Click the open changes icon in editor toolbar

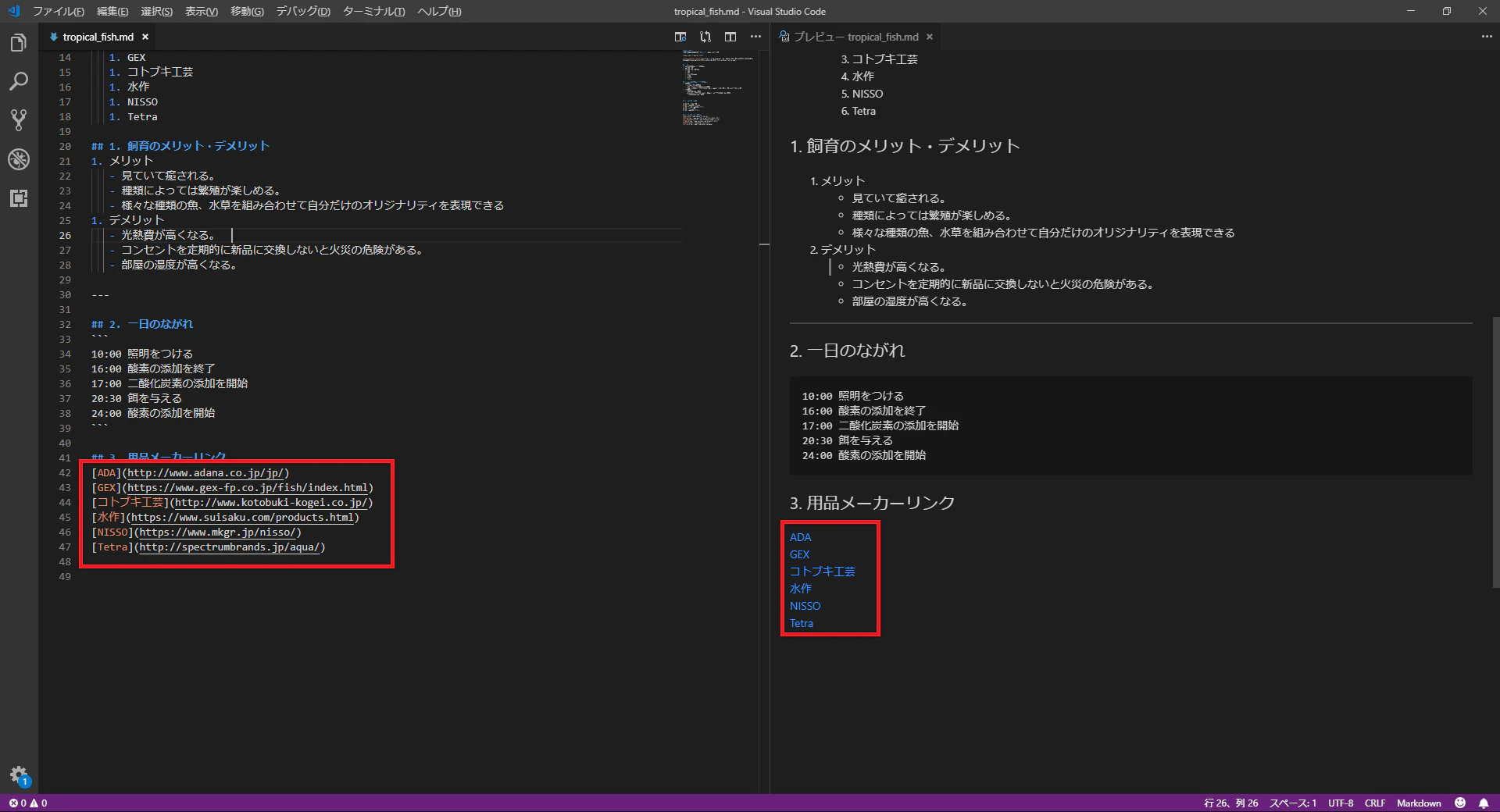[x=705, y=37]
